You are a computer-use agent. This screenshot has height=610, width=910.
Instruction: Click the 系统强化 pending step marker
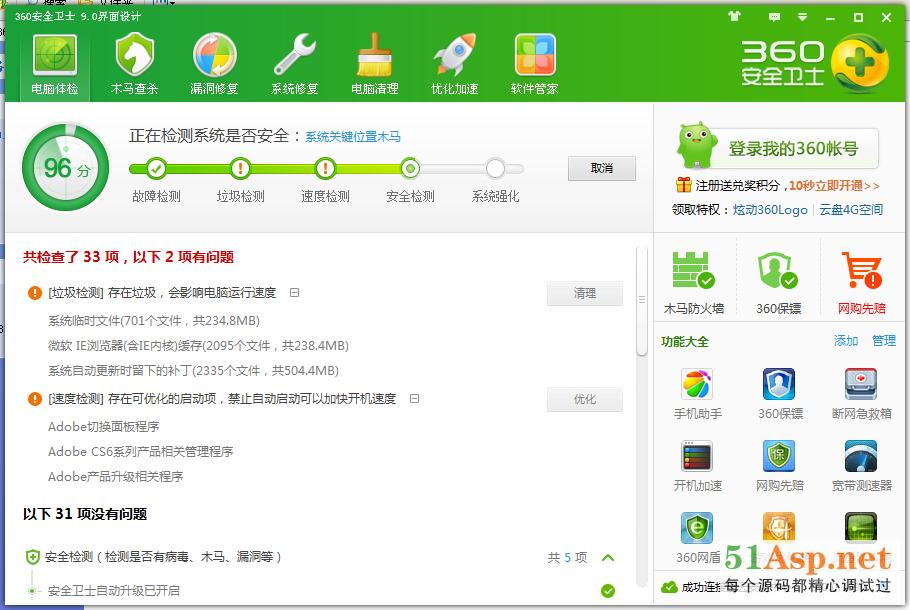(495, 168)
